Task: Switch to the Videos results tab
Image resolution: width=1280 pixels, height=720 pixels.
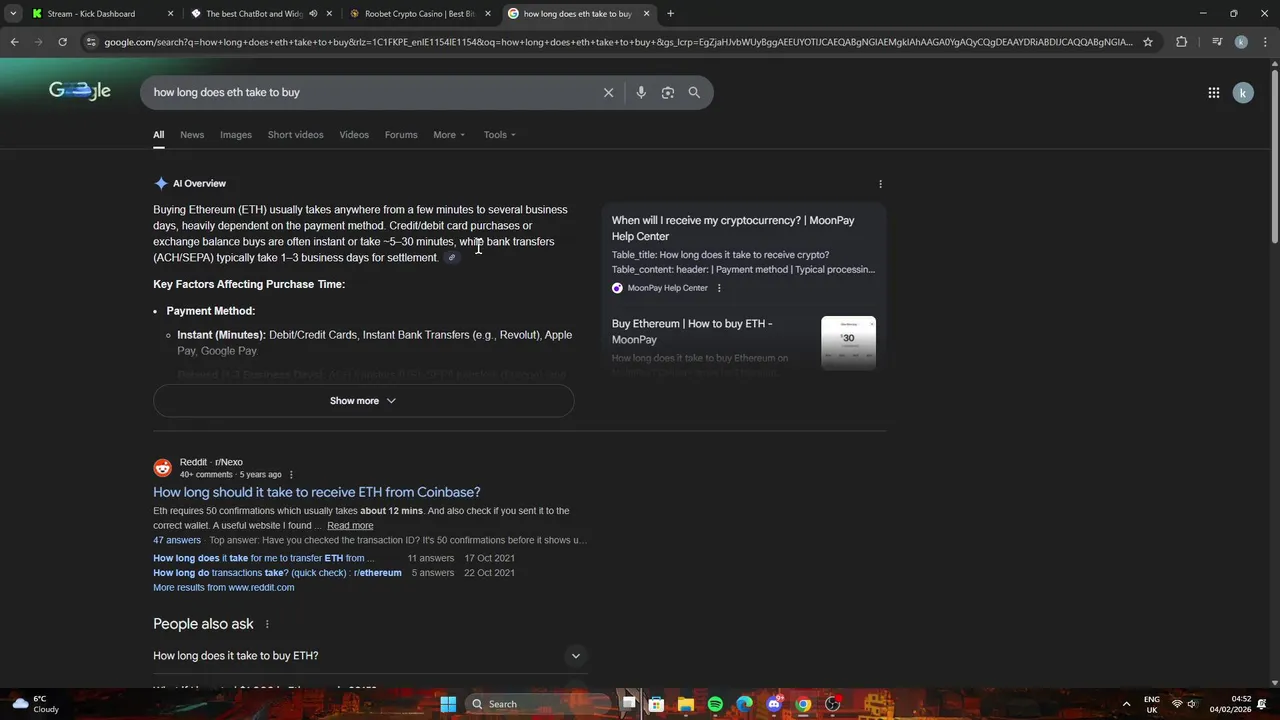Action: (x=354, y=135)
